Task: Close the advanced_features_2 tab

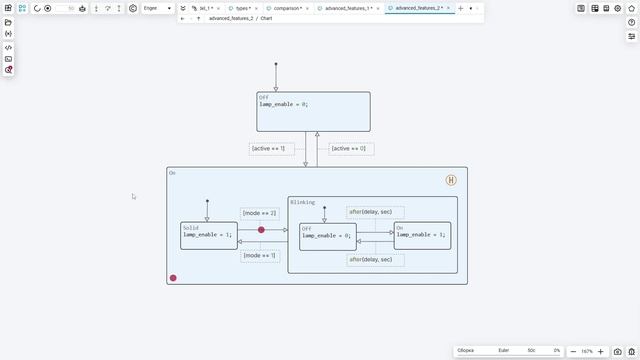Action: [449, 8]
